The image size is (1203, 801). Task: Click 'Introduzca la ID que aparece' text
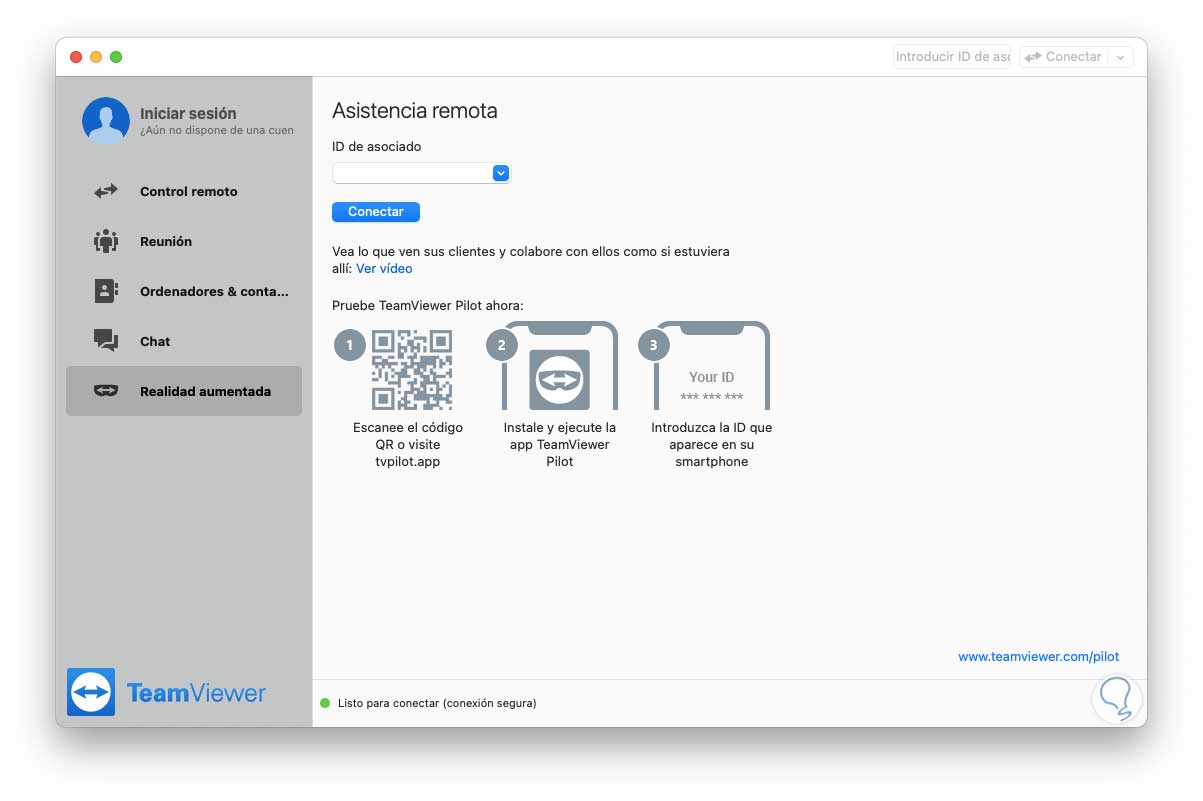[x=712, y=436]
